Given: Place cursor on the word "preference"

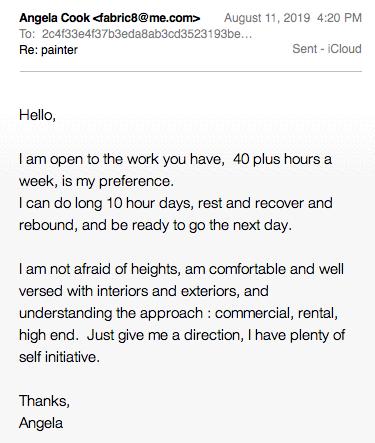Looking at the screenshot, I should [x=136, y=181].
